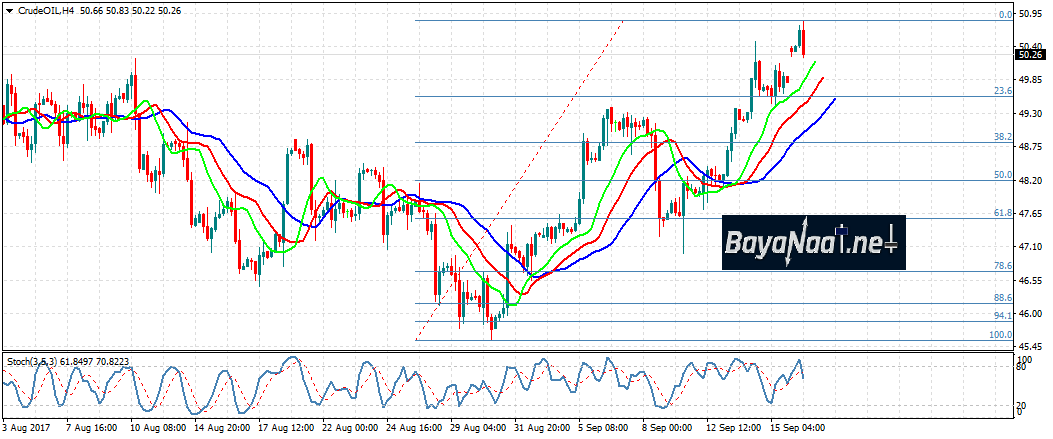Click the 88.6 Fibonacci level label
The image size is (1053, 439).
(1004, 297)
